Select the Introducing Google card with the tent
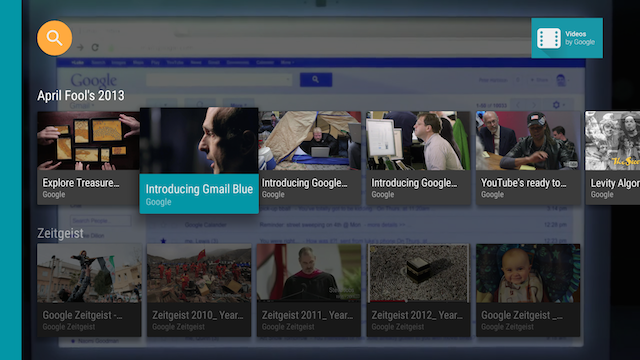The image size is (640, 360). 309,158
